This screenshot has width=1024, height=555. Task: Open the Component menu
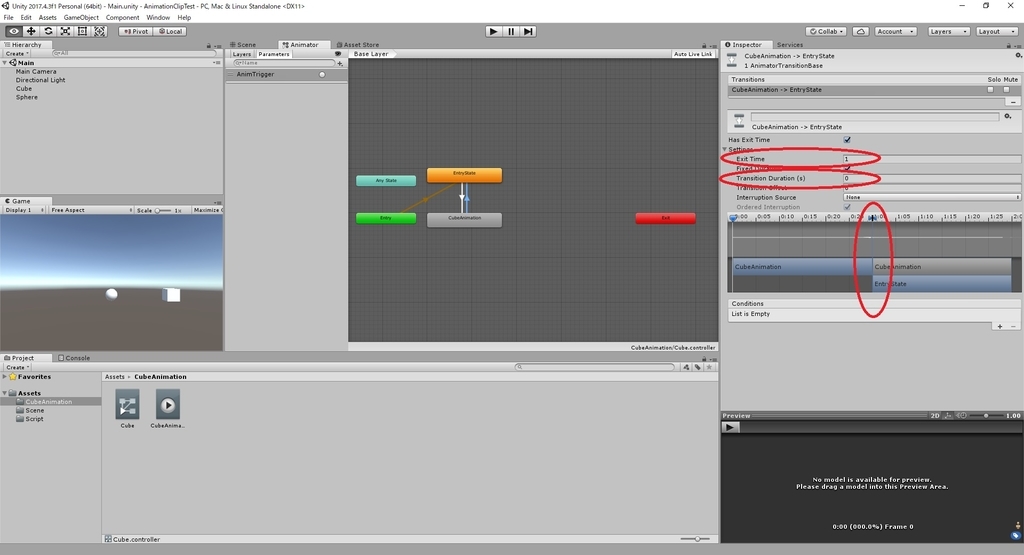coord(122,18)
